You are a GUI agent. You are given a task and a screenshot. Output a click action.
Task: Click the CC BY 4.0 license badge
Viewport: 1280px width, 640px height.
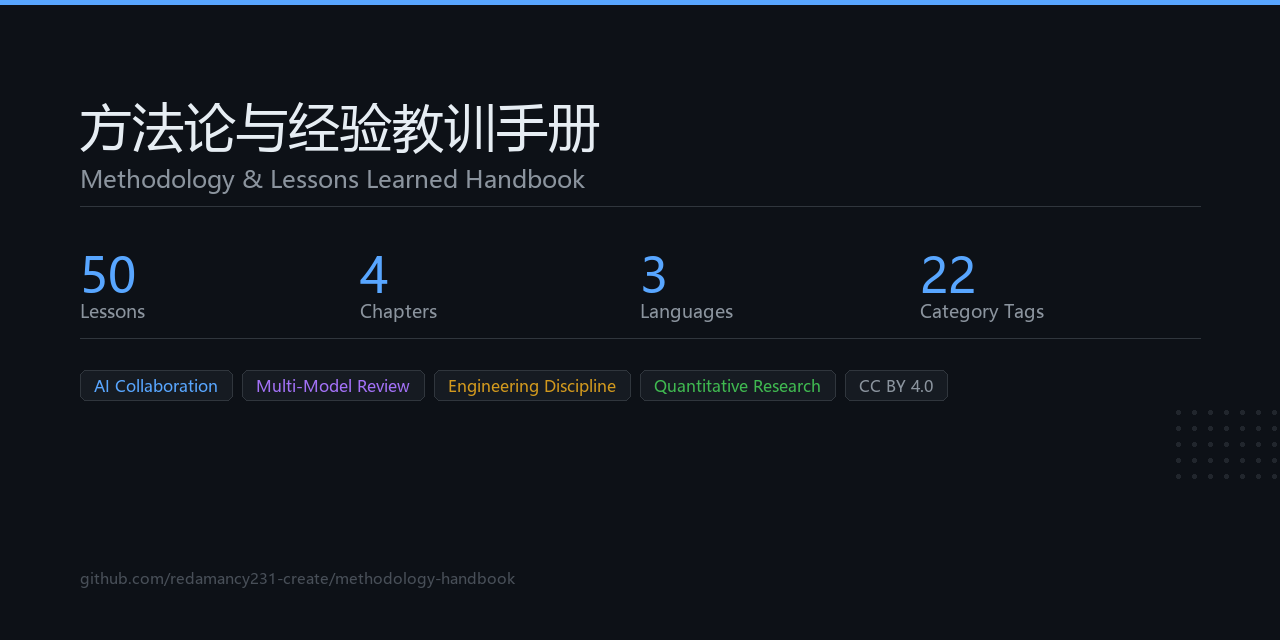[896, 386]
